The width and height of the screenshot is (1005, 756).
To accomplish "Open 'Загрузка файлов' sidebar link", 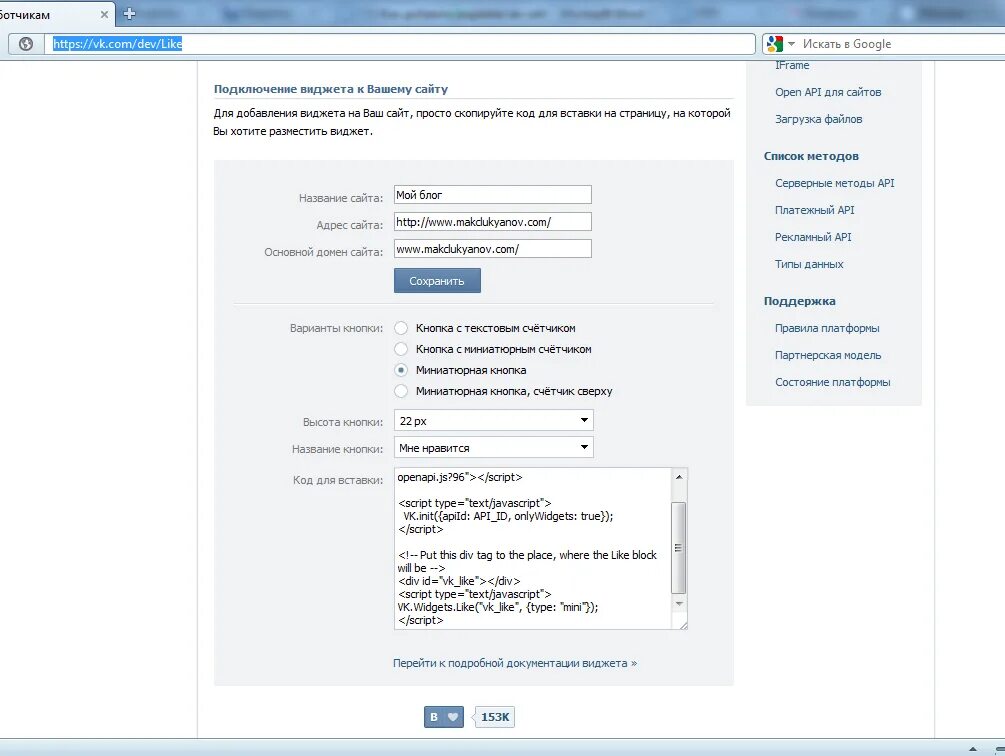I will point(818,119).
